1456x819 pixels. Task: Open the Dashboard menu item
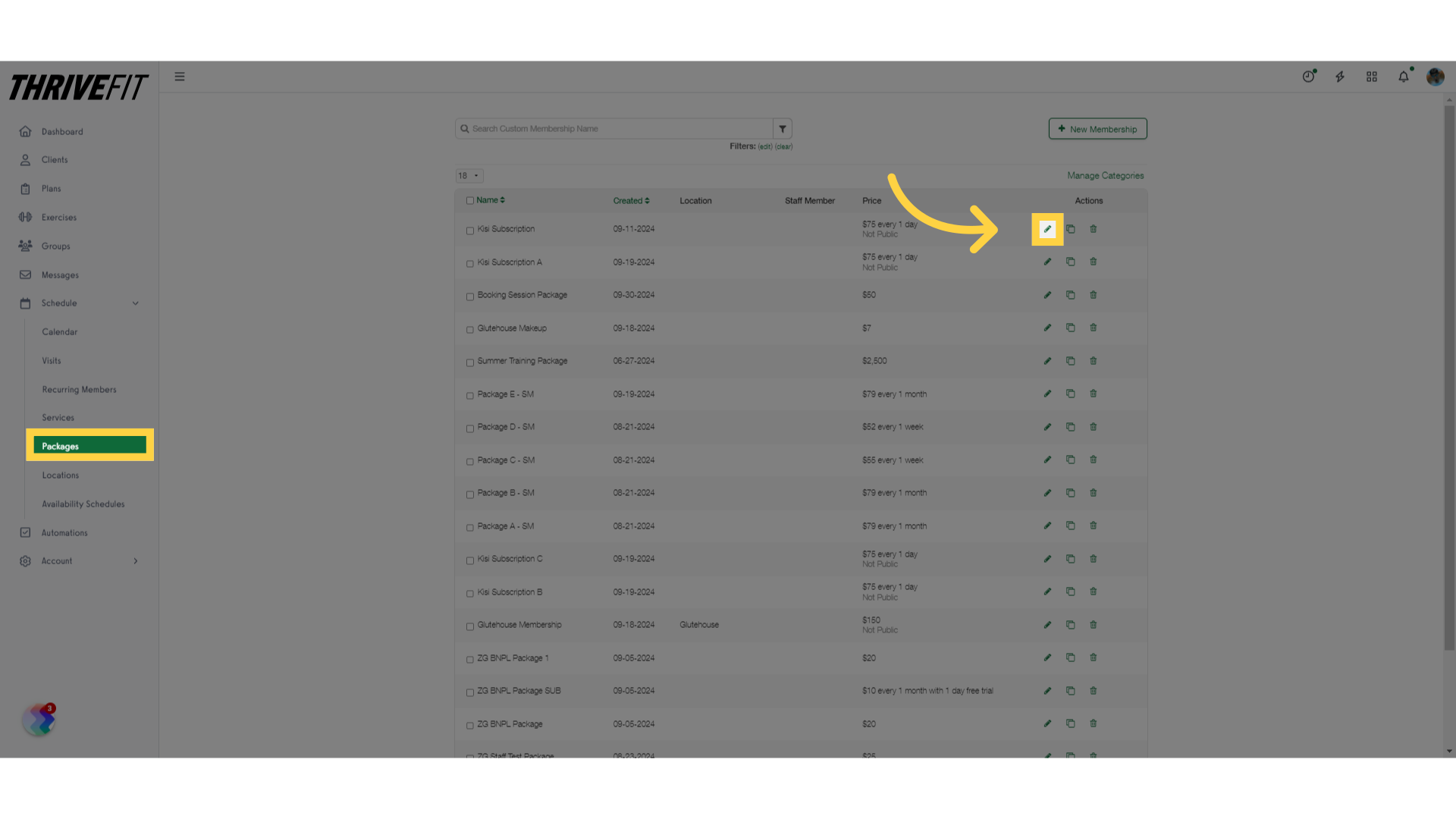tap(62, 131)
